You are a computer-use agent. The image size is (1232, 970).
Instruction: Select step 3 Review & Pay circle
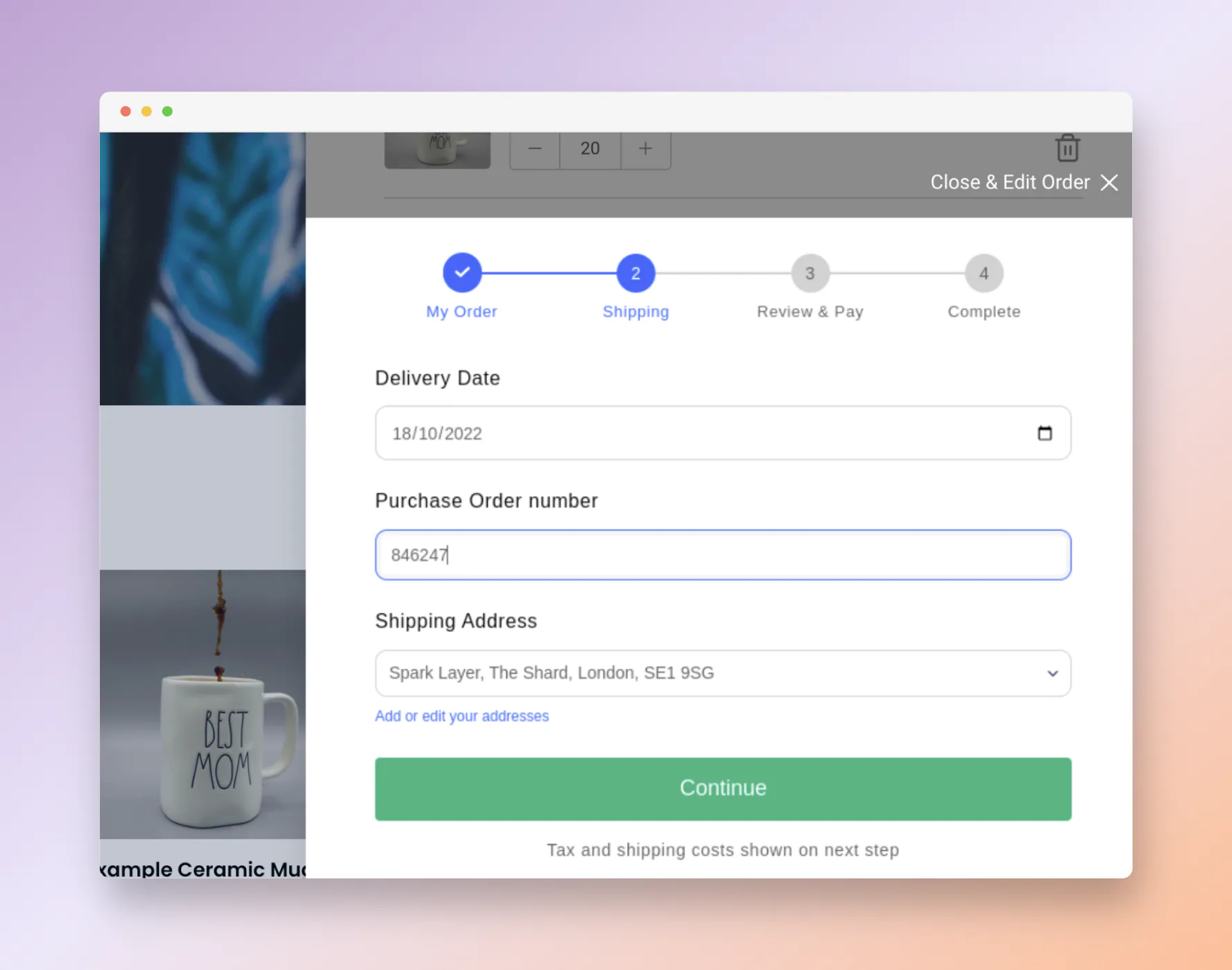click(810, 273)
